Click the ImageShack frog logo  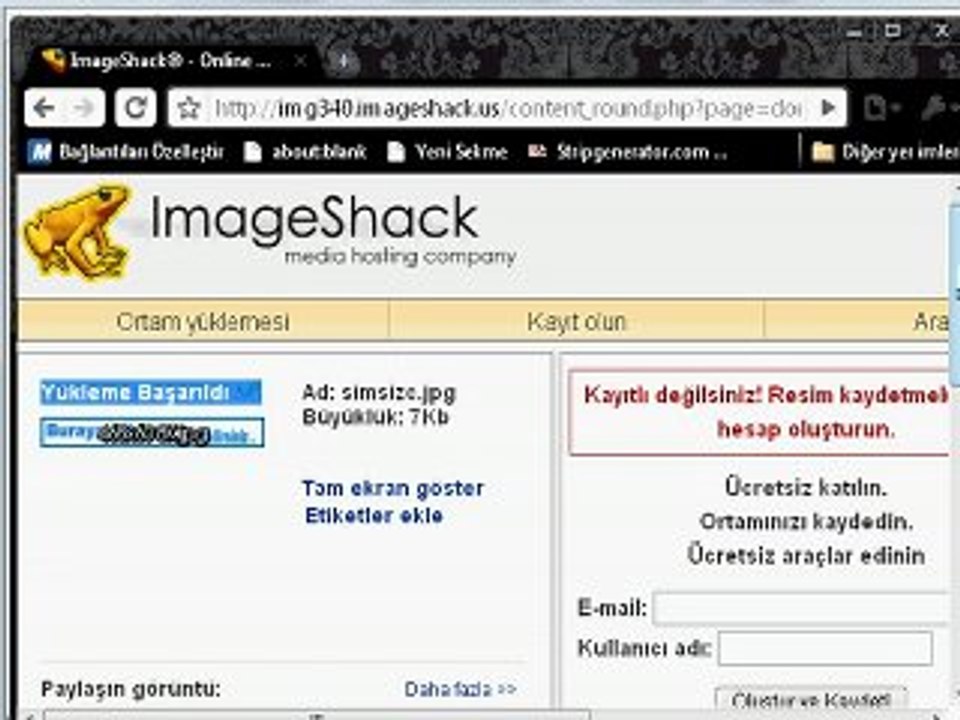pos(77,233)
